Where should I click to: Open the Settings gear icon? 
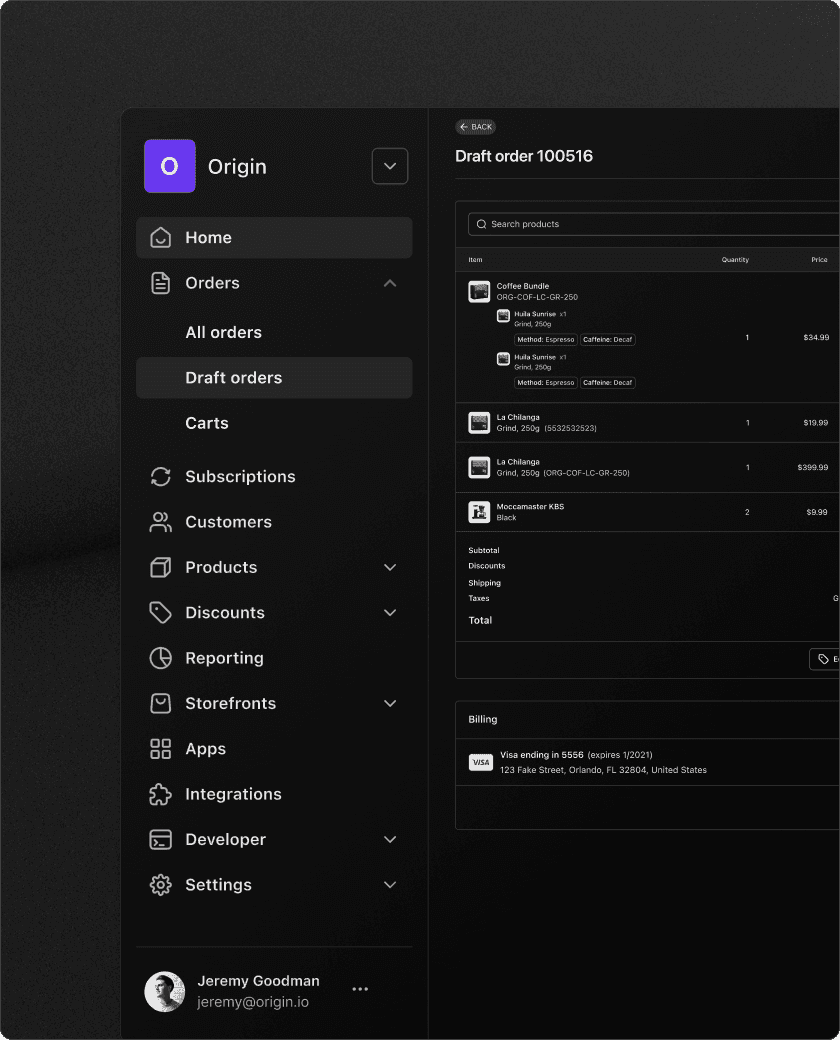[x=161, y=885]
